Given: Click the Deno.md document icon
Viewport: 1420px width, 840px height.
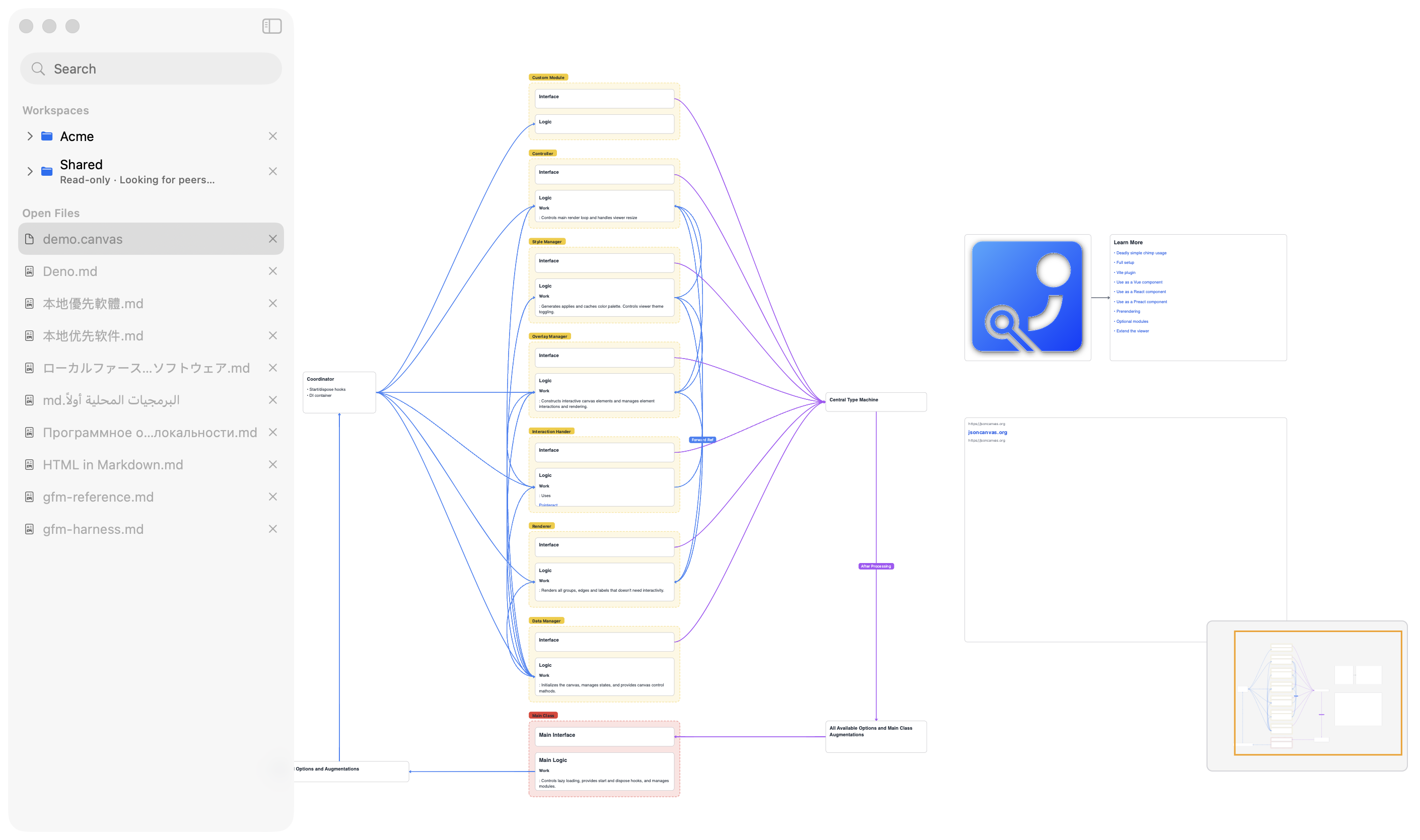Looking at the screenshot, I should pyautogui.click(x=29, y=271).
